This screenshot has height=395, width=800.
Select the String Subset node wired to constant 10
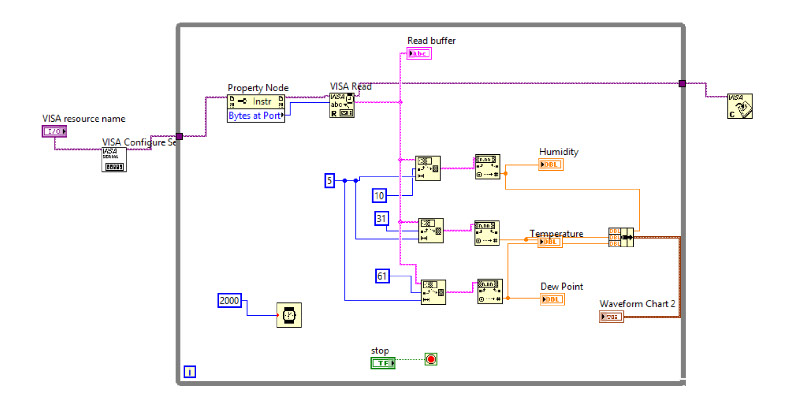tap(428, 168)
